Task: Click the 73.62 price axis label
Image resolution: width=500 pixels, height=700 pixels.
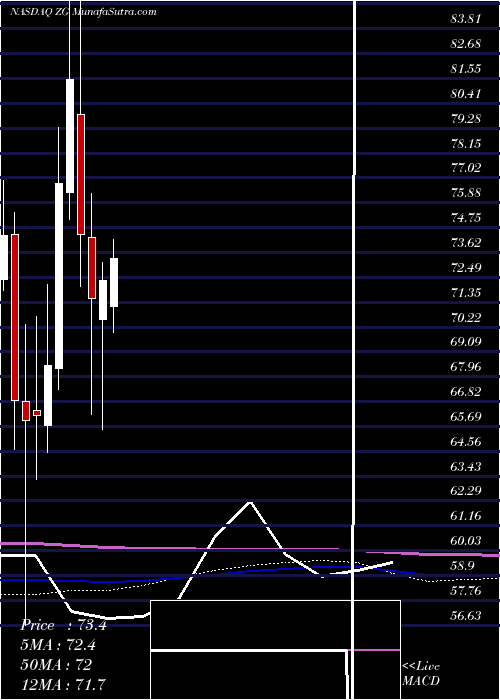Action: 466,243
